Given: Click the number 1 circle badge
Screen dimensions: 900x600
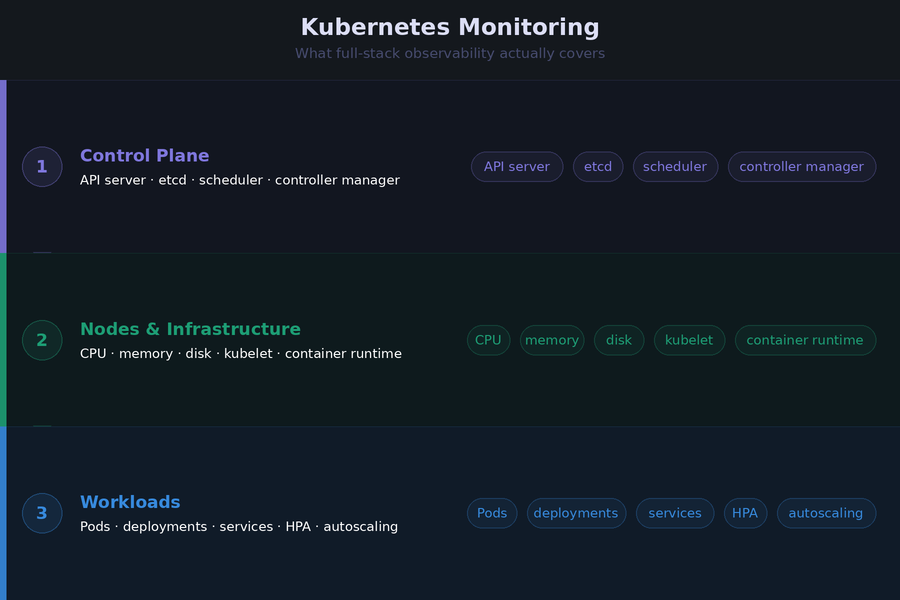Looking at the screenshot, I should [x=42, y=167].
